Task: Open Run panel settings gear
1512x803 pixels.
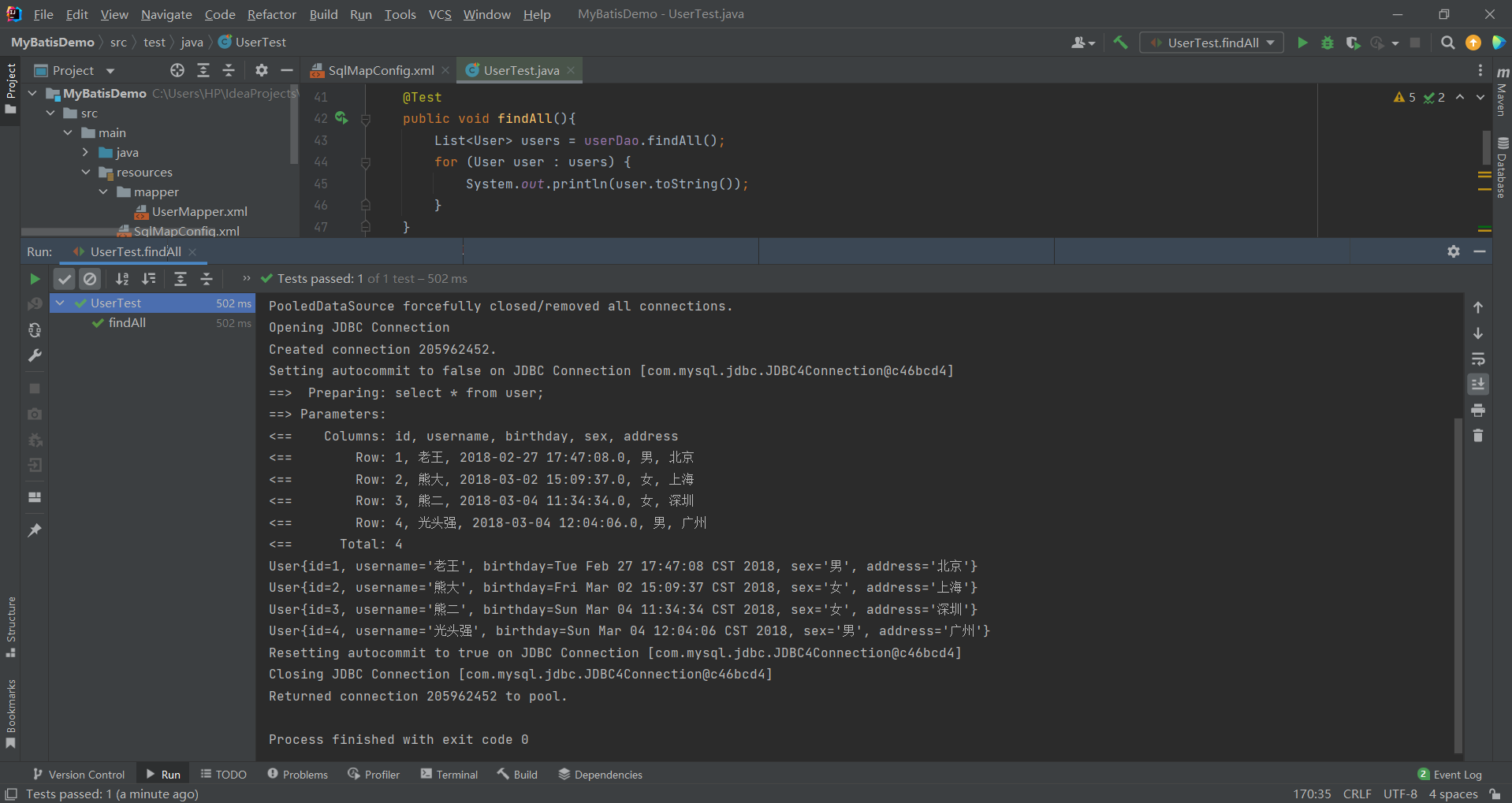Action: [x=1454, y=251]
